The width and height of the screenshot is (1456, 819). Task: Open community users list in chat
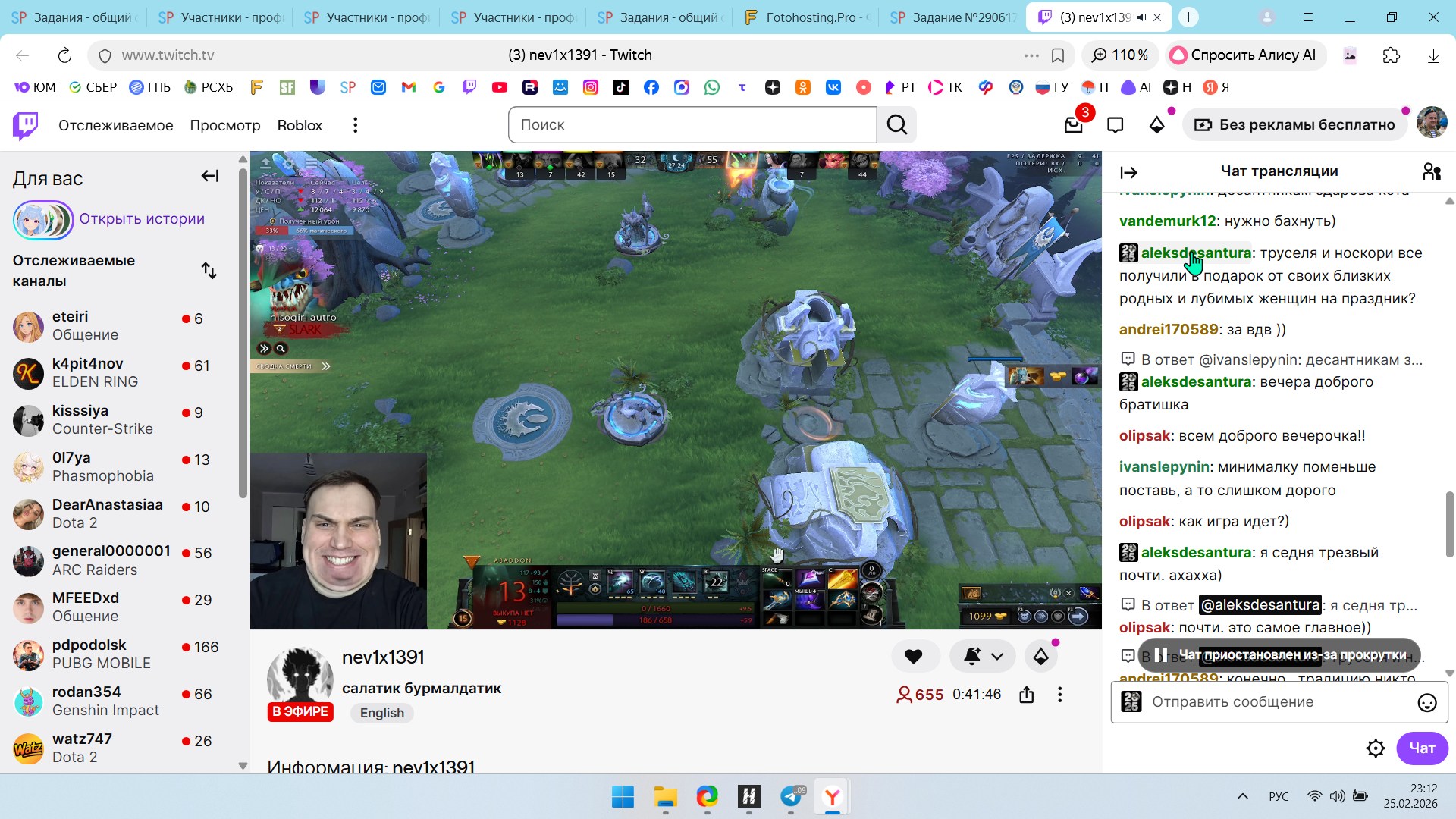click(1431, 171)
